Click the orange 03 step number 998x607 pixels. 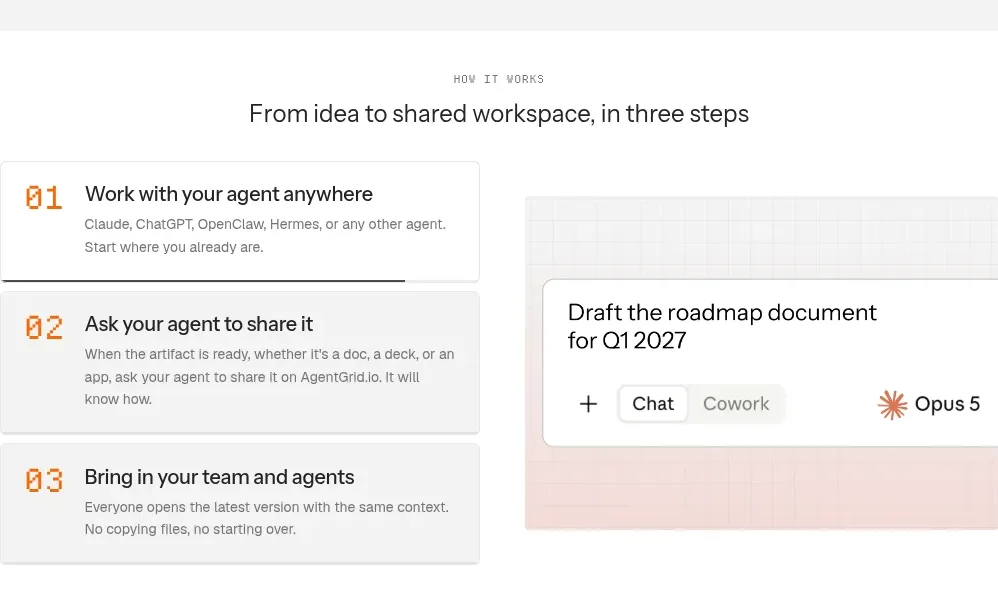pos(43,480)
